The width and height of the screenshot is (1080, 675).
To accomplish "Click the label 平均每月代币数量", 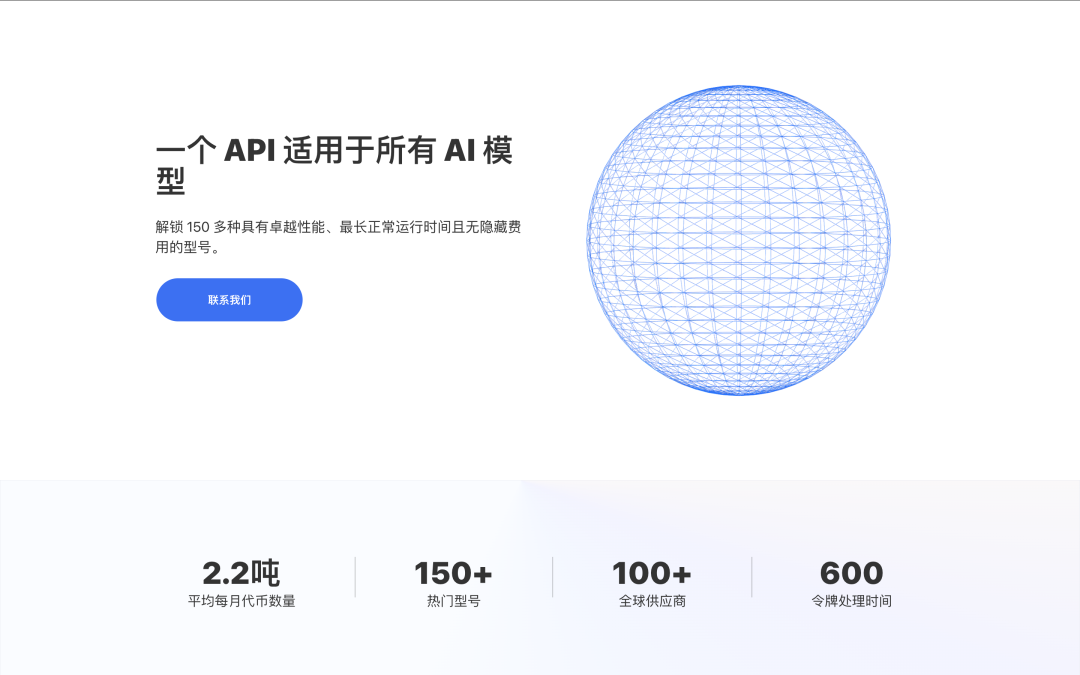I will 241,601.
